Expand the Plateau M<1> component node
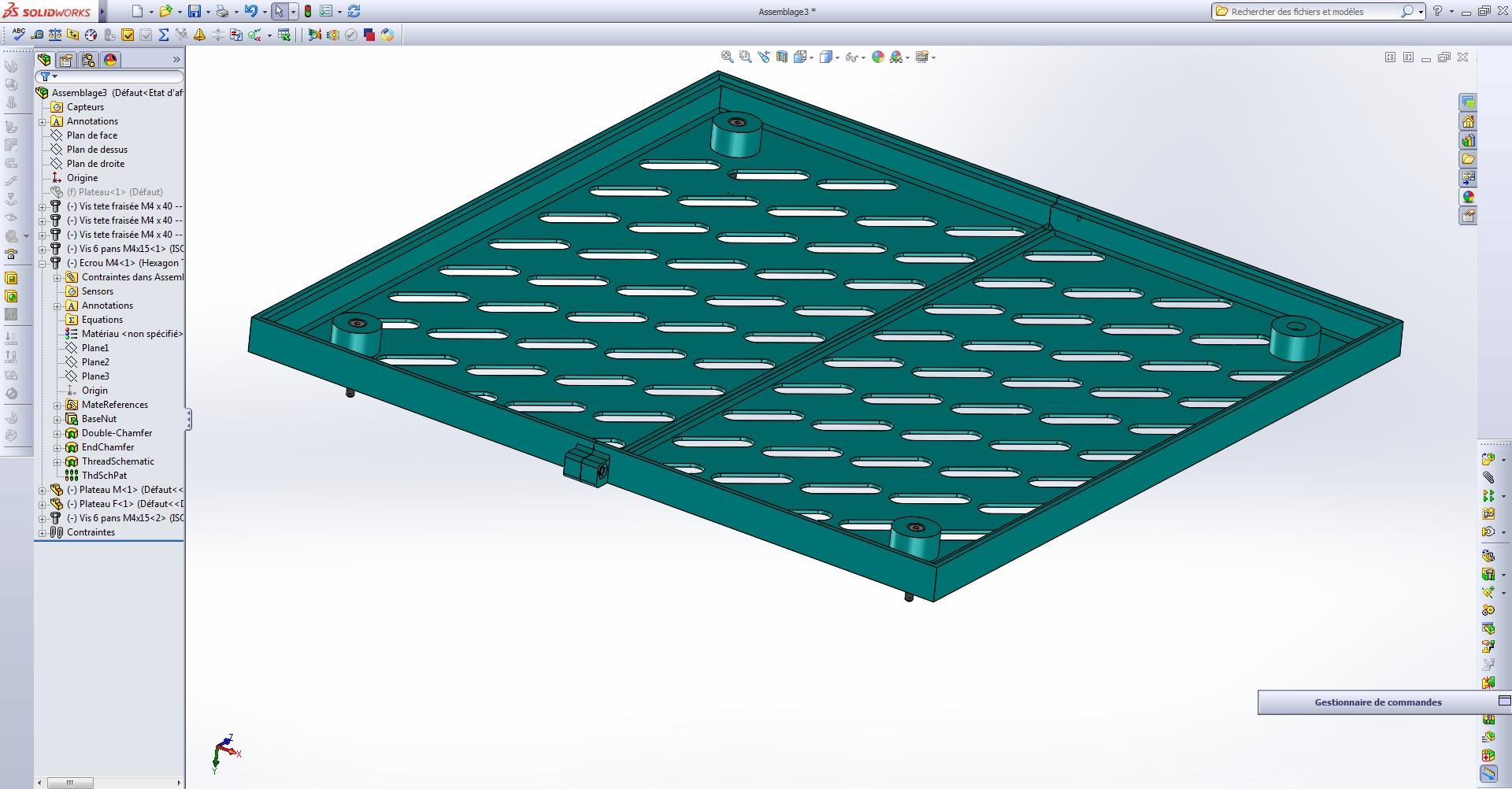 [43, 491]
